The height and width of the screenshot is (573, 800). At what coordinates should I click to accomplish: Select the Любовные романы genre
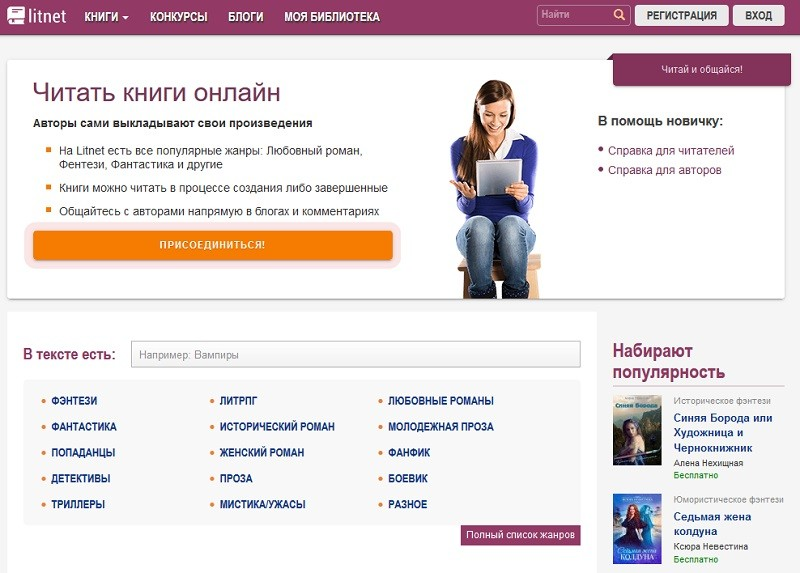click(441, 401)
